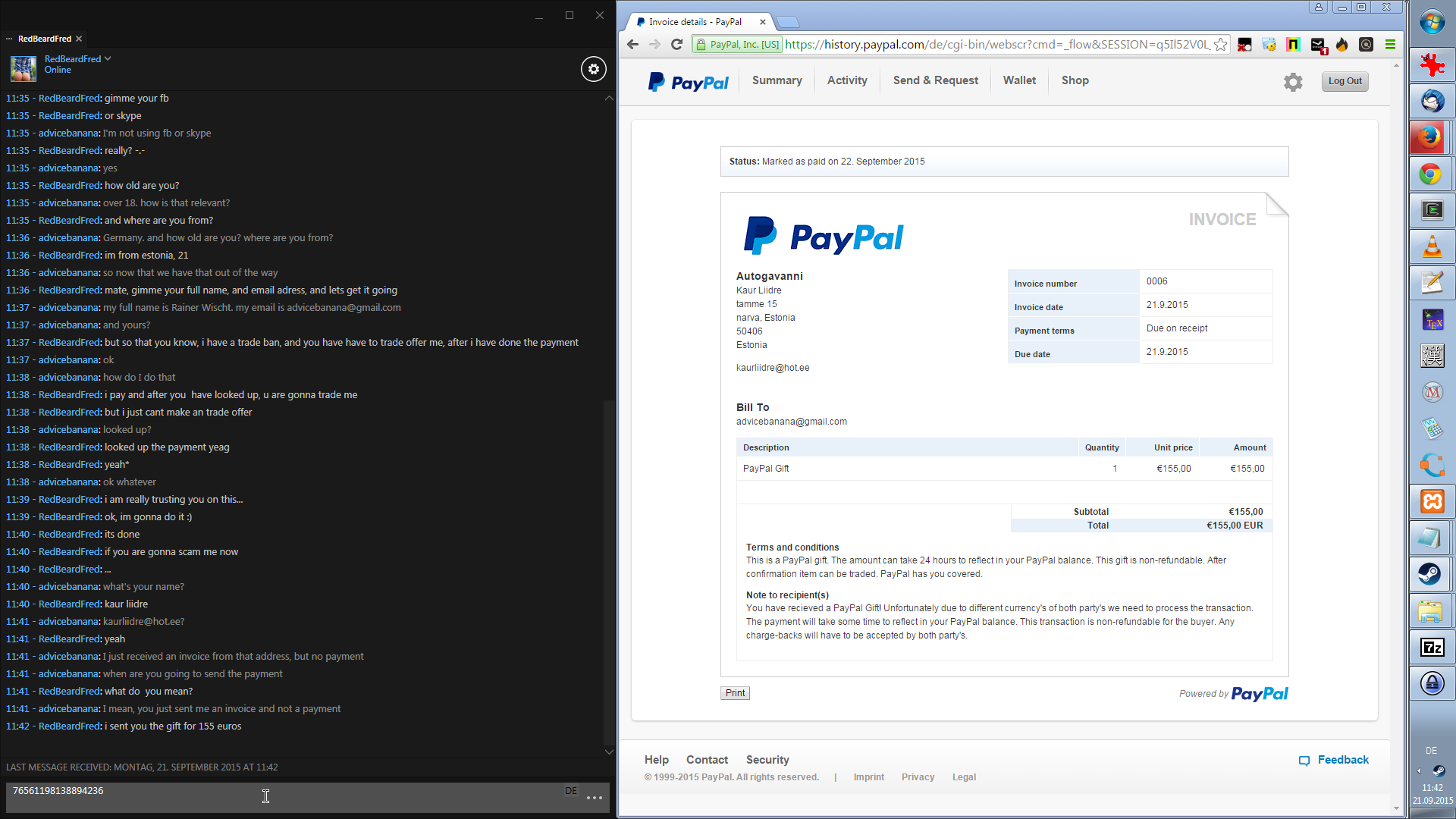Screen dimensions: 1456x819
Task: Go back with browser back arrow
Action: click(633, 45)
